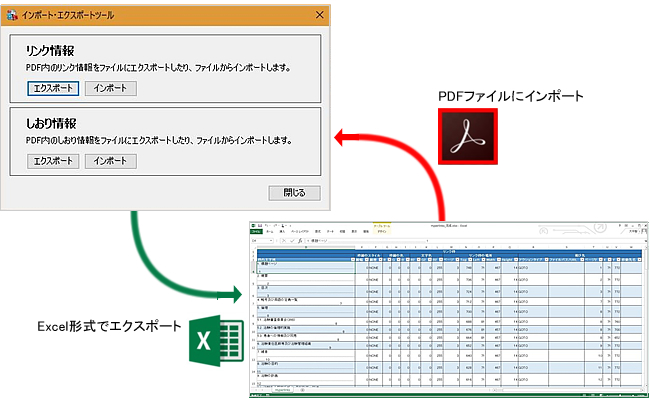The image size is (650, 400).
Task: Click the cancel entry X icon in formula bar
Action: pyautogui.click(x=284, y=241)
